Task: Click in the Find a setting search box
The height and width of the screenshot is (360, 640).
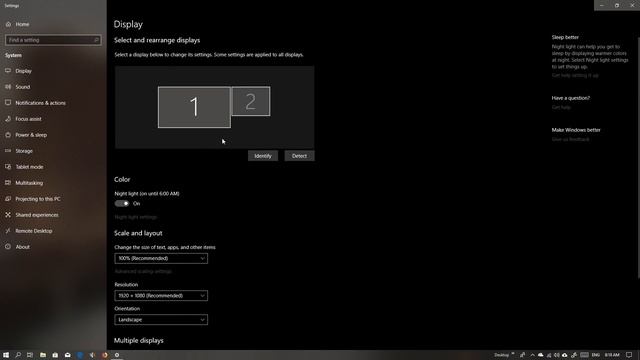Action: [53, 40]
